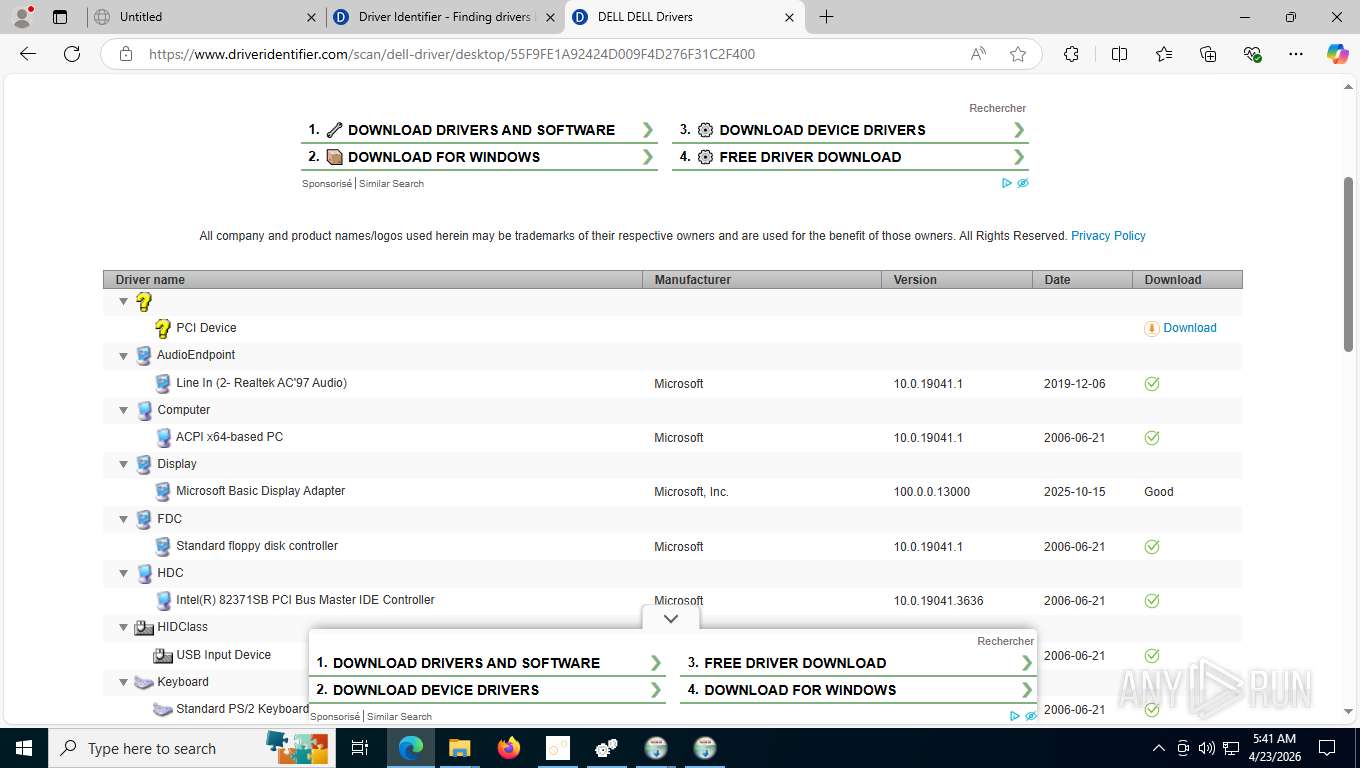Click green check for USB Input Device
This screenshot has height=768, width=1360.
pyautogui.click(x=1152, y=655)
